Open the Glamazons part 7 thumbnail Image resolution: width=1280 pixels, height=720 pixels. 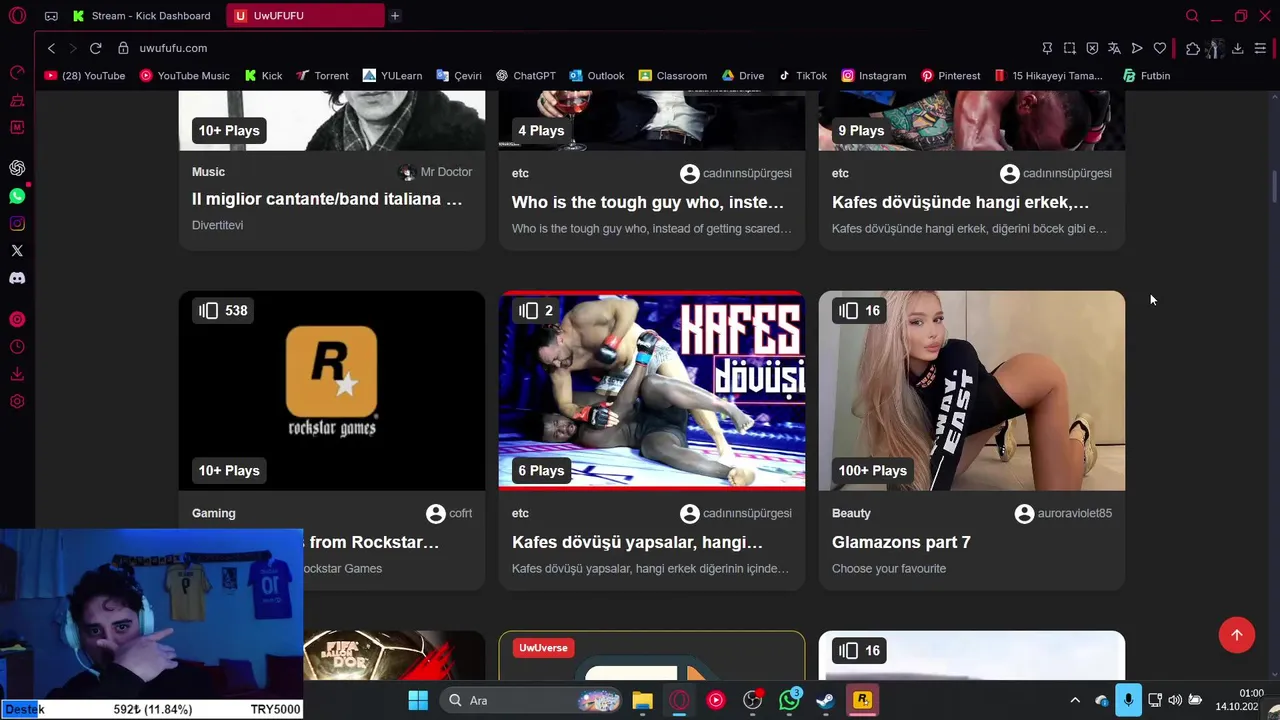point(972,391)
